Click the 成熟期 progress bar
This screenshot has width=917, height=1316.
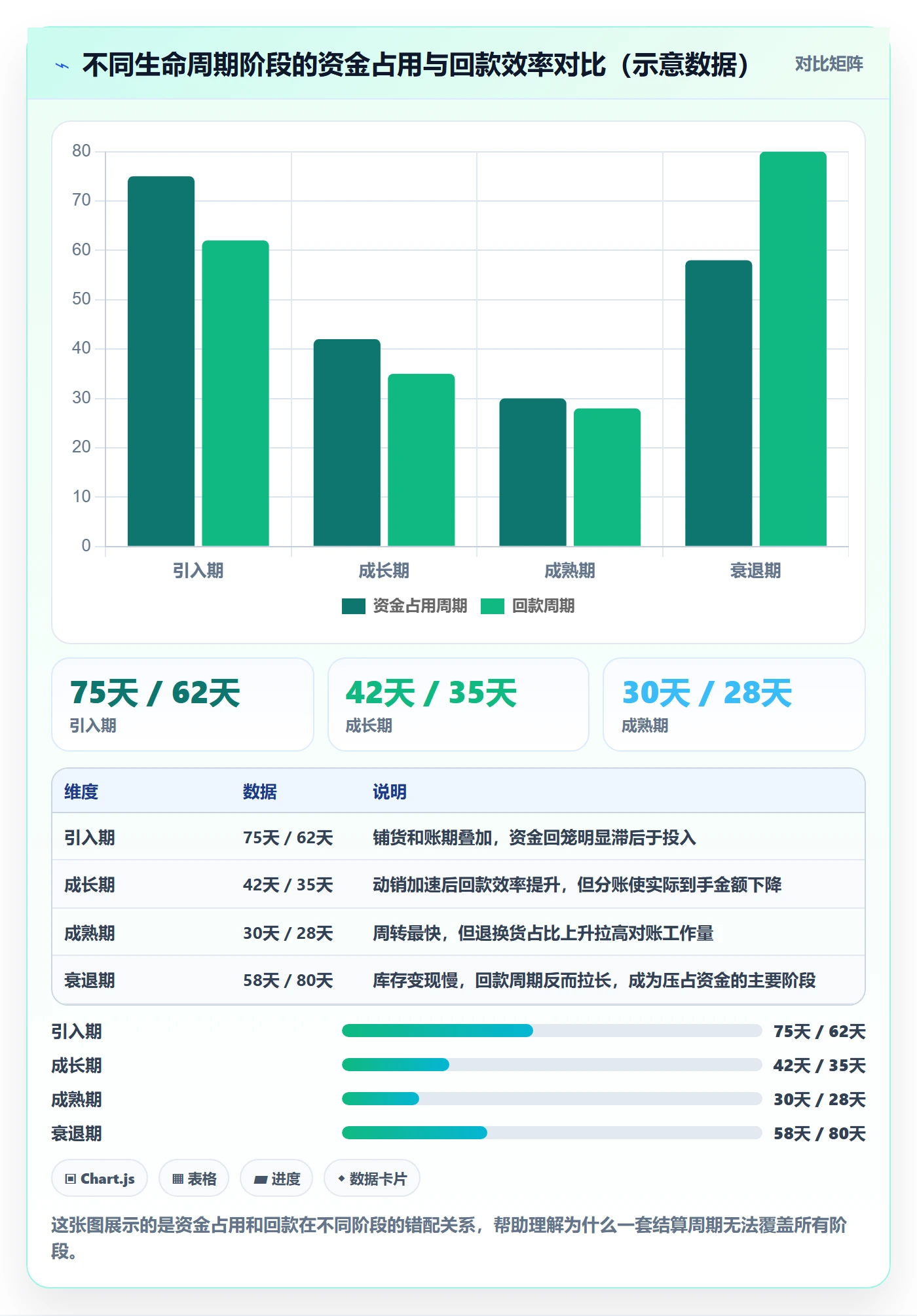pos(552,1099)
